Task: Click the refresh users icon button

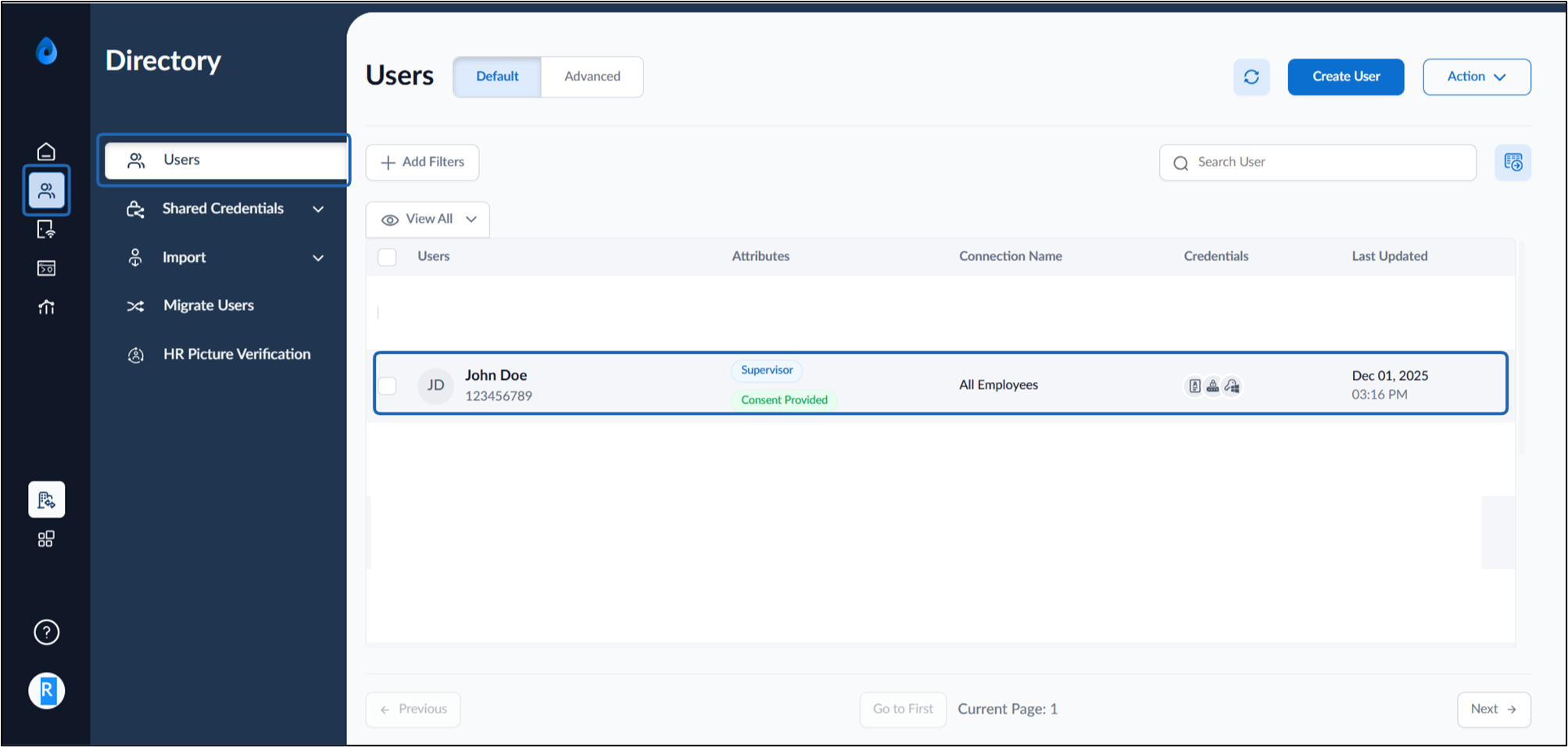Action: click(x=1251, y=77)
